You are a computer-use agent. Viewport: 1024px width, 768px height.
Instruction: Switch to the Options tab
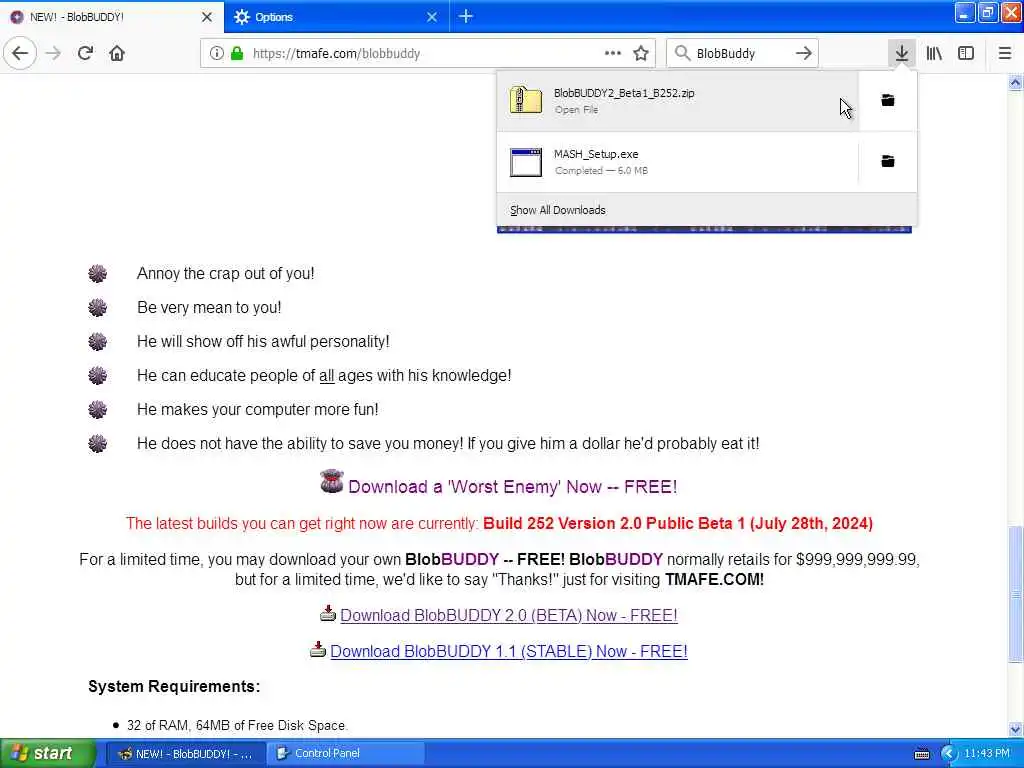pyautogui.click(x=336, y=17)
